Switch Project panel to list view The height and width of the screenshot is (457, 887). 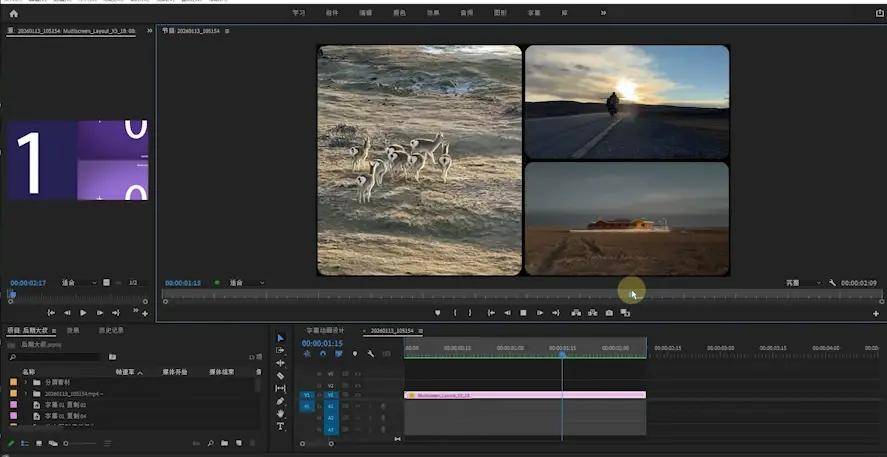click(x=24, y=443)
